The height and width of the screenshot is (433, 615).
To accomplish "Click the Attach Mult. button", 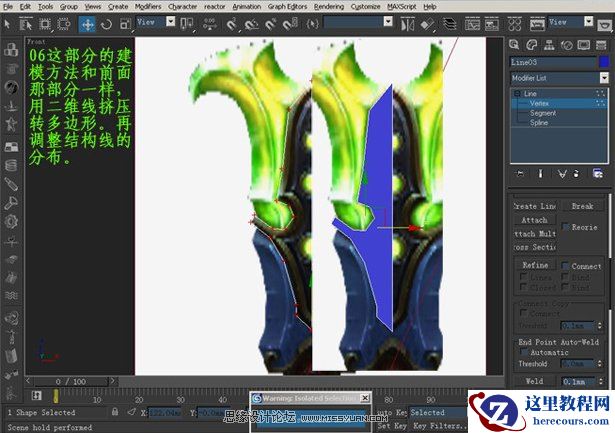I will click(535, 234).
